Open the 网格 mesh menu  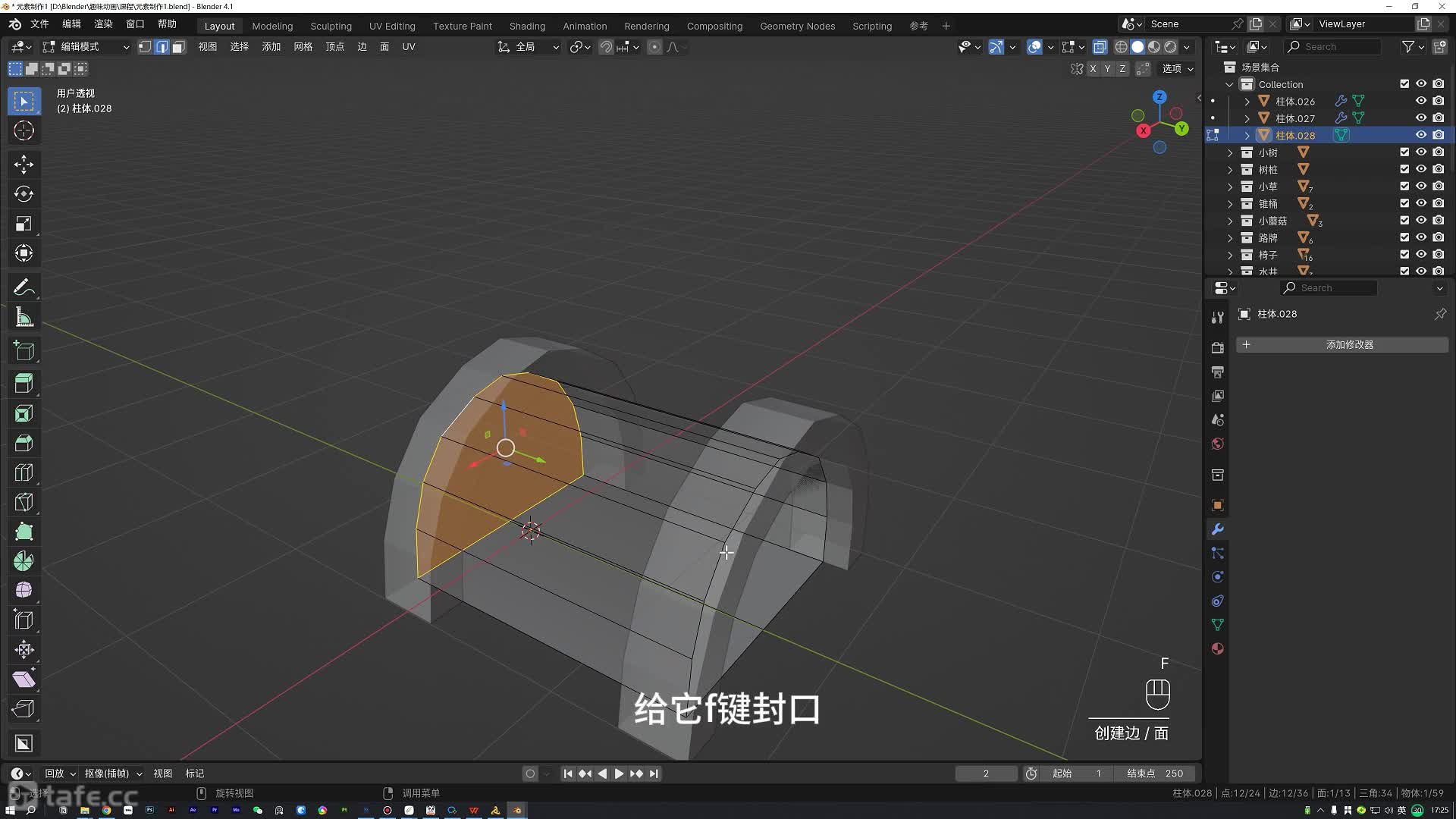[303, 47]
